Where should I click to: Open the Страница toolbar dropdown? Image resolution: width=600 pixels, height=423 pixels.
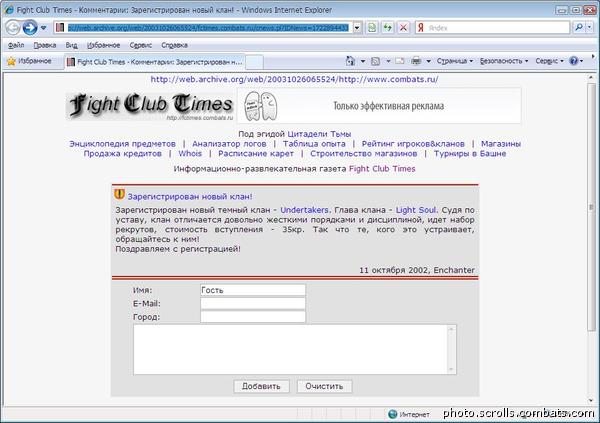(455, 61)
